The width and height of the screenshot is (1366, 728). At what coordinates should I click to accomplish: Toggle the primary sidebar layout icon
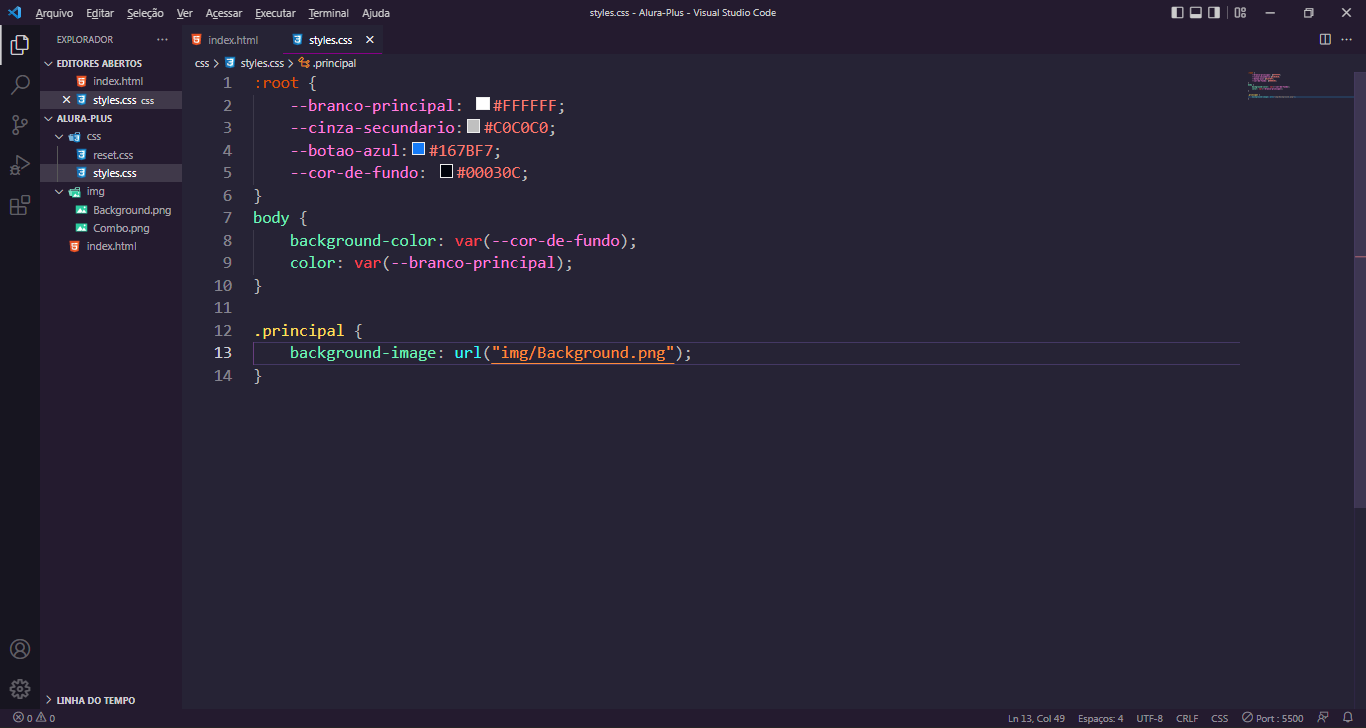tap(1177, 13)
